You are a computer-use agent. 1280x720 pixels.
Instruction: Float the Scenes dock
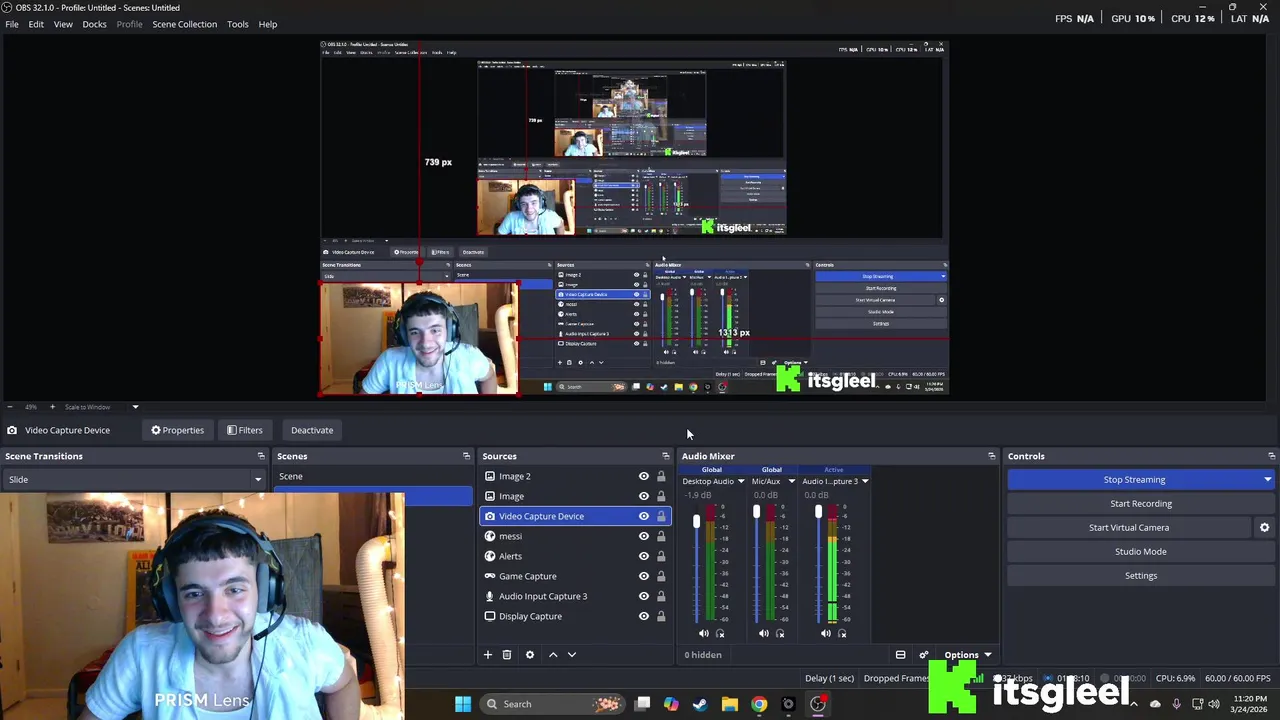[466, 456]
